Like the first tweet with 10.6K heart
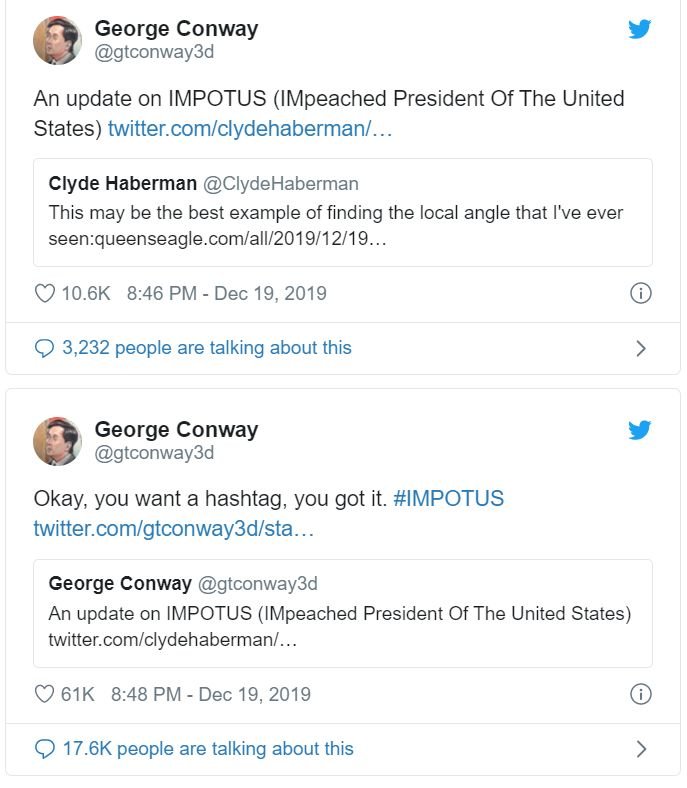The image size is (687, 788). click(x=44, y=294)
